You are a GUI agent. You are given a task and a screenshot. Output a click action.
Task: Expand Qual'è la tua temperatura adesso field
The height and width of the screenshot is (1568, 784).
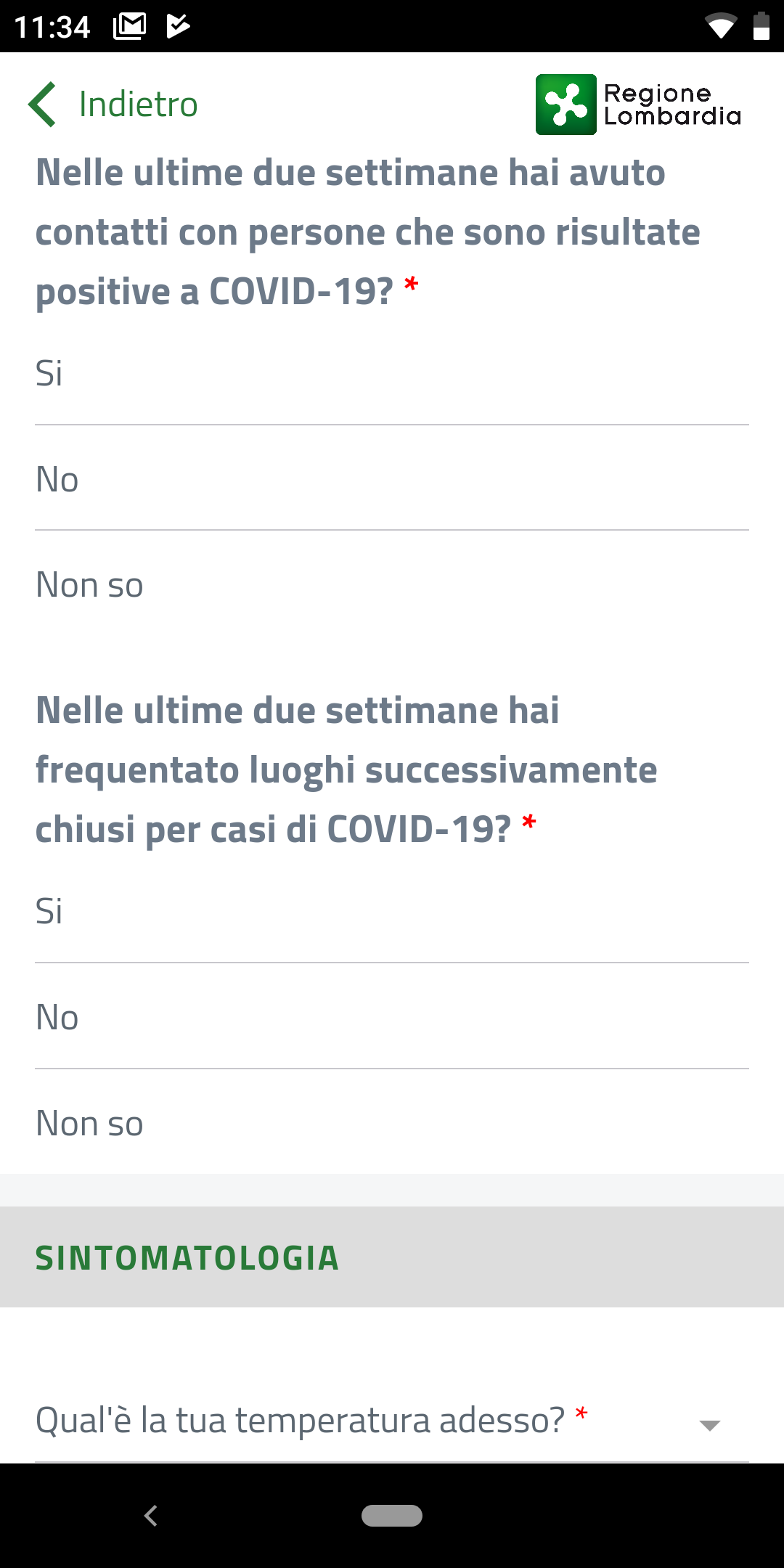392,1421
